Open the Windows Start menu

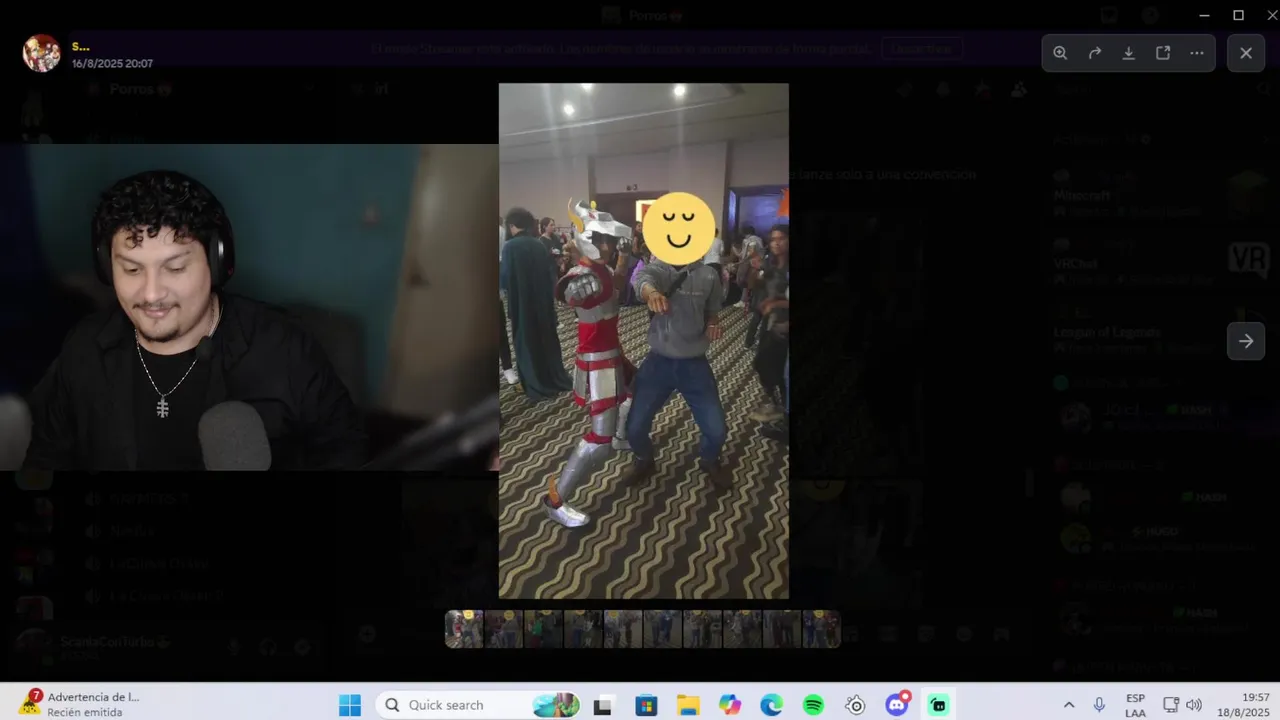350,705
